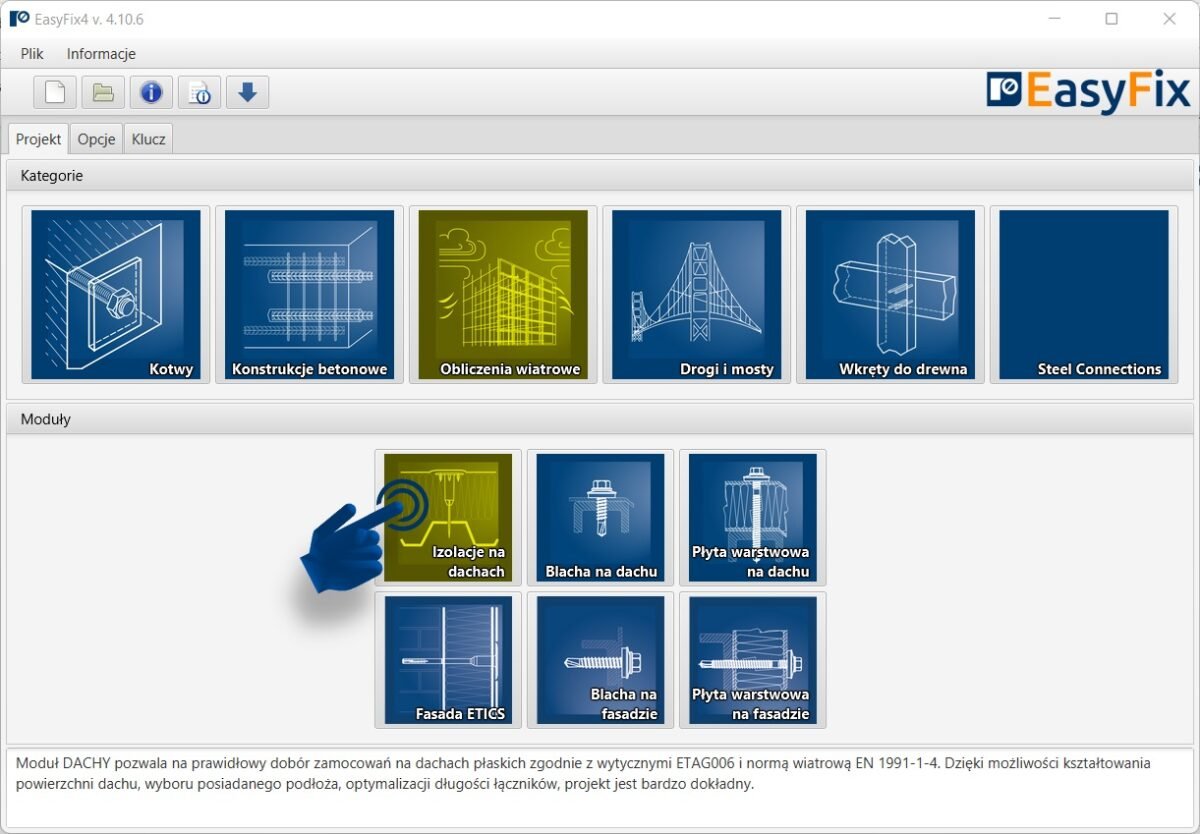Switch to the Projekt tab
Image resolution: width=1200 pixels, height=834 pixels.
[x=39, y=139]
